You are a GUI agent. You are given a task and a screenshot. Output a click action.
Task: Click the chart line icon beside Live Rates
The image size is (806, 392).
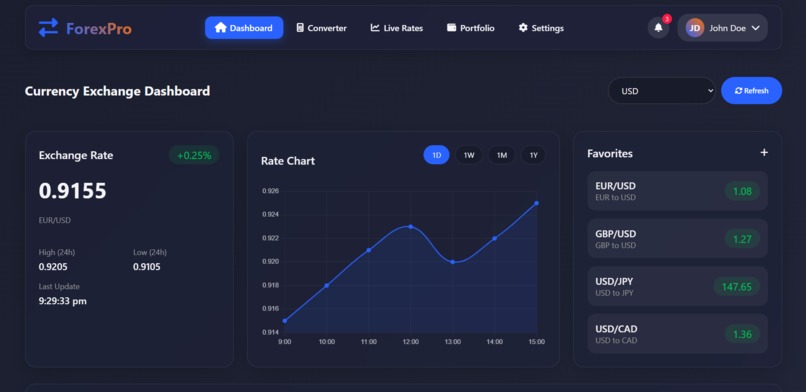pyautogui.click(x=375, y=28)
